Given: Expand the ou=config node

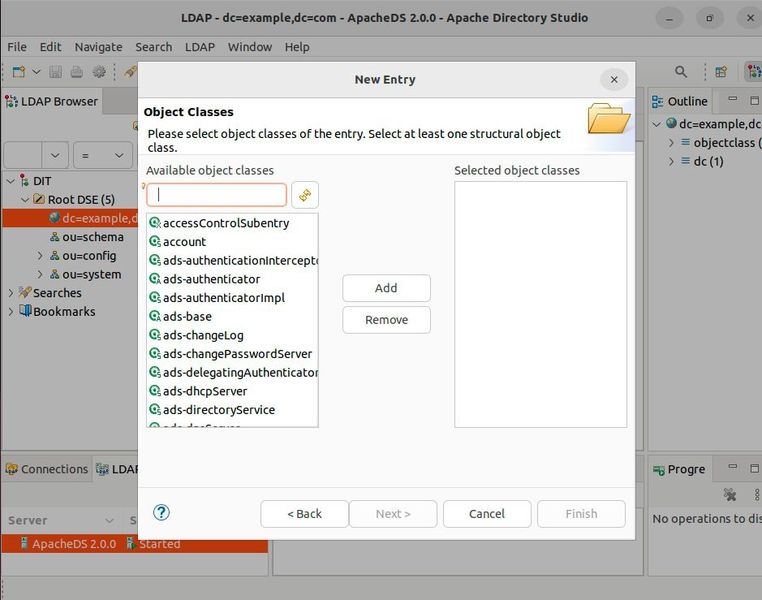Looking at the screenshot, I should (x=40, y=256).
